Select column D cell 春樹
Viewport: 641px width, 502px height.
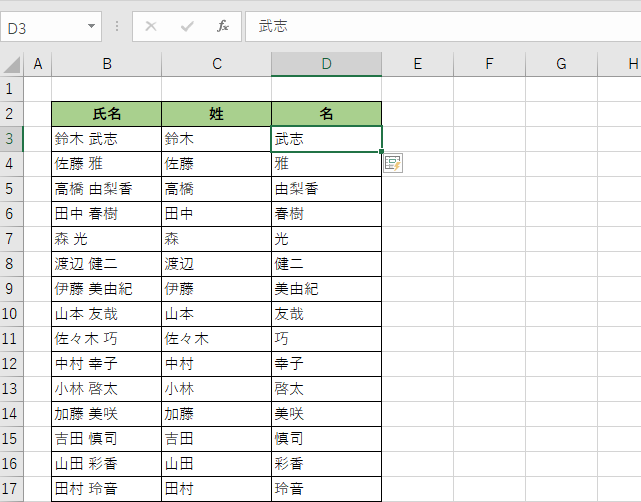(326, 214)
